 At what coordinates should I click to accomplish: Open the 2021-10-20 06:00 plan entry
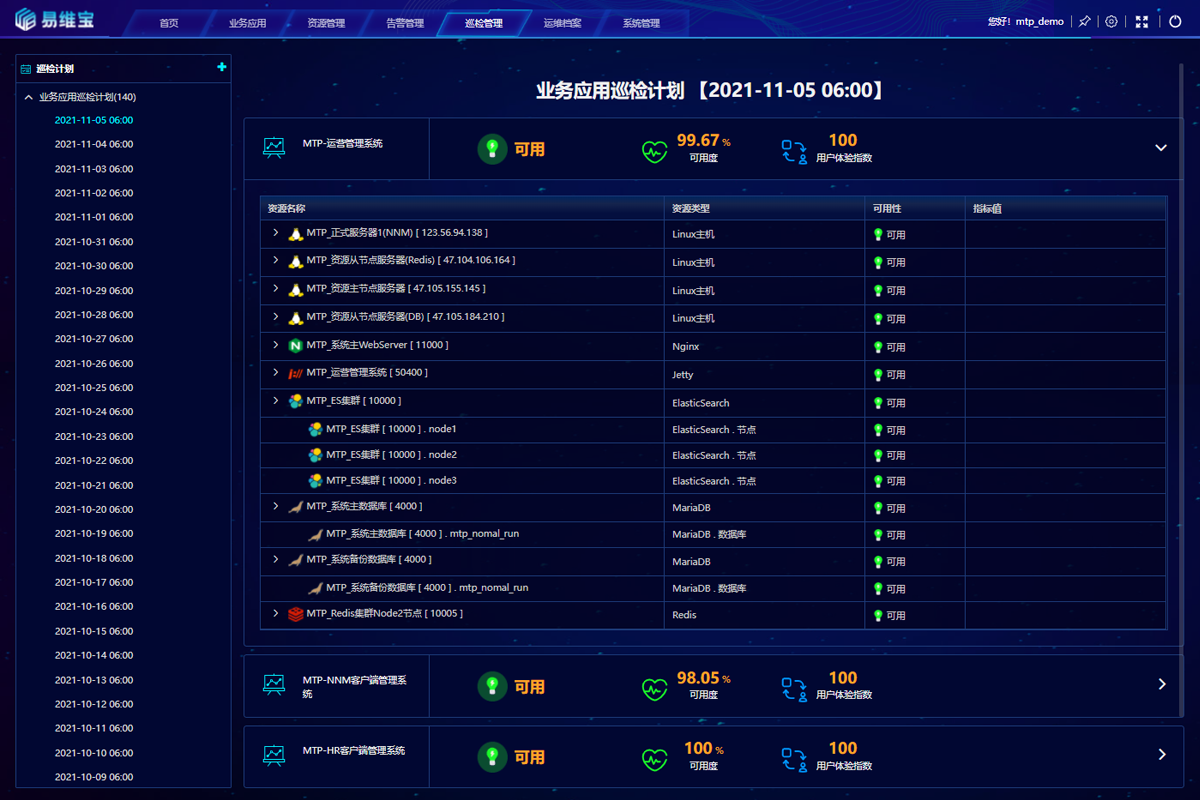coord(94,509)
